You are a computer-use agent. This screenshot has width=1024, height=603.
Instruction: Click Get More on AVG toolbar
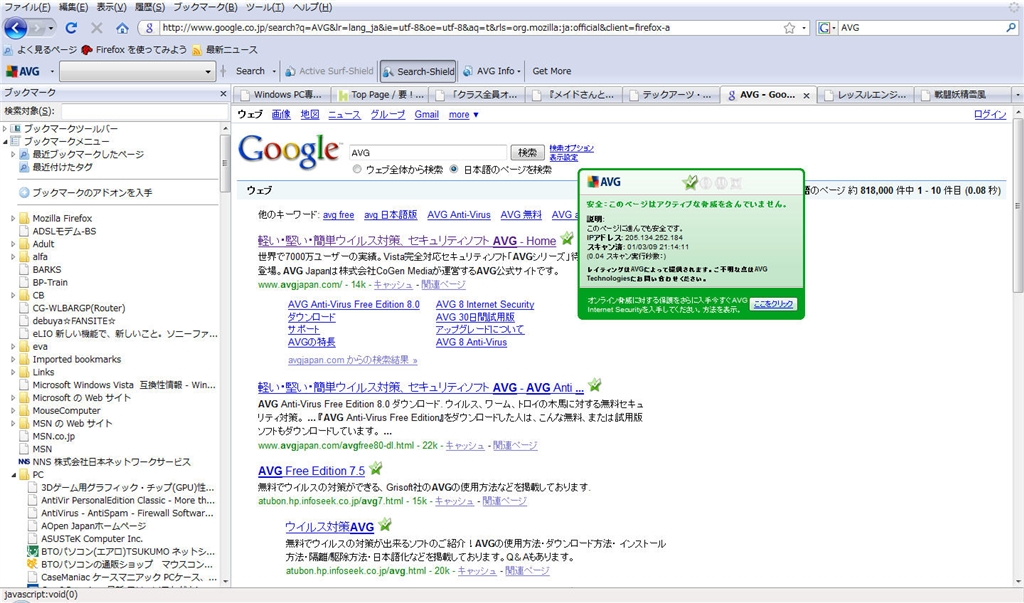pyautogui.click(x=552, y=71)
